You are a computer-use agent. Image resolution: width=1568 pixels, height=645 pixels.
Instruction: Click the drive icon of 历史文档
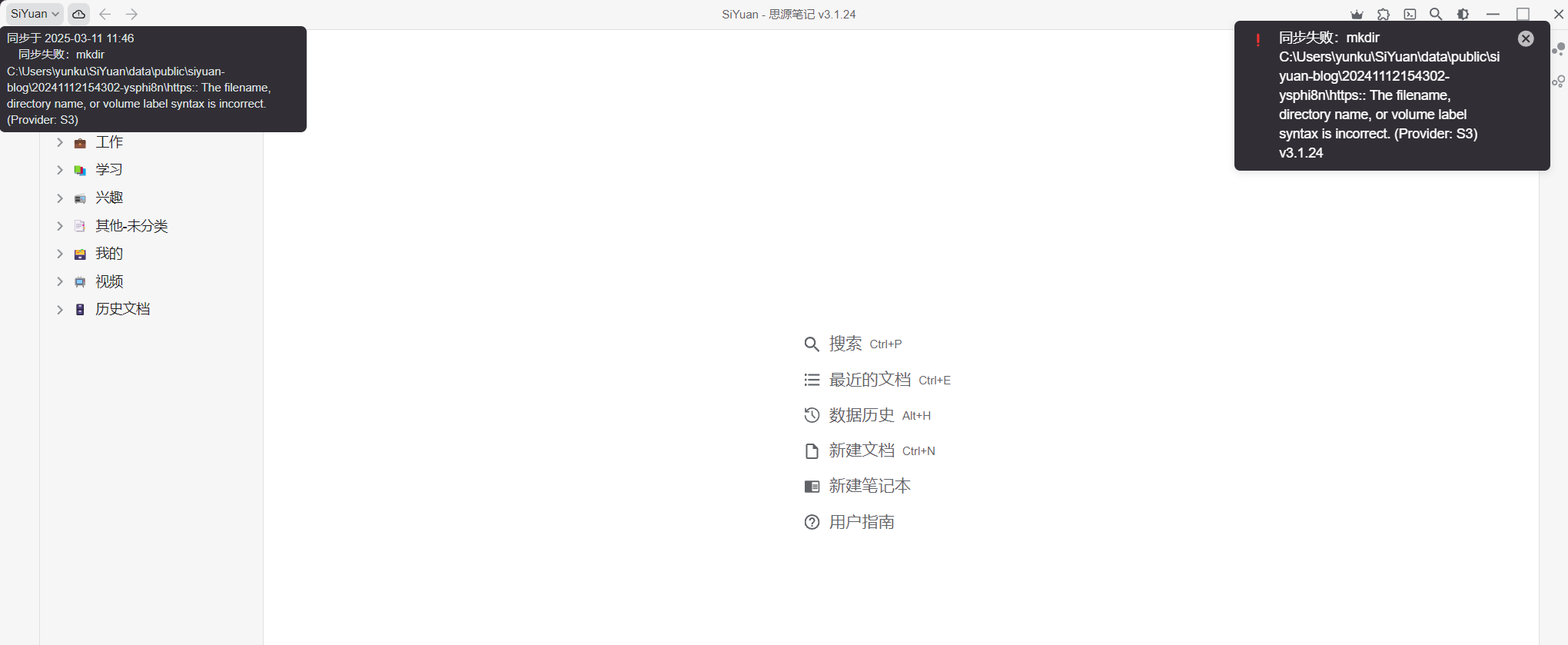(x=80, y=309)
